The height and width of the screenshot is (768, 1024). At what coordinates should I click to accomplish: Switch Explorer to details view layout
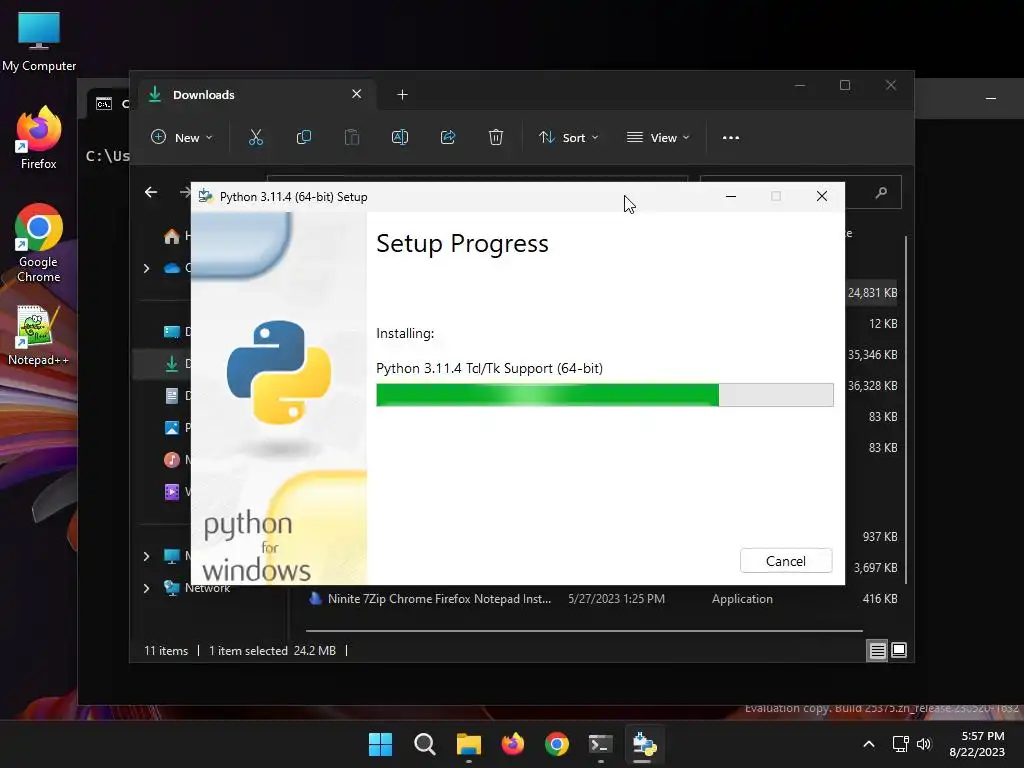click(877, 650)
